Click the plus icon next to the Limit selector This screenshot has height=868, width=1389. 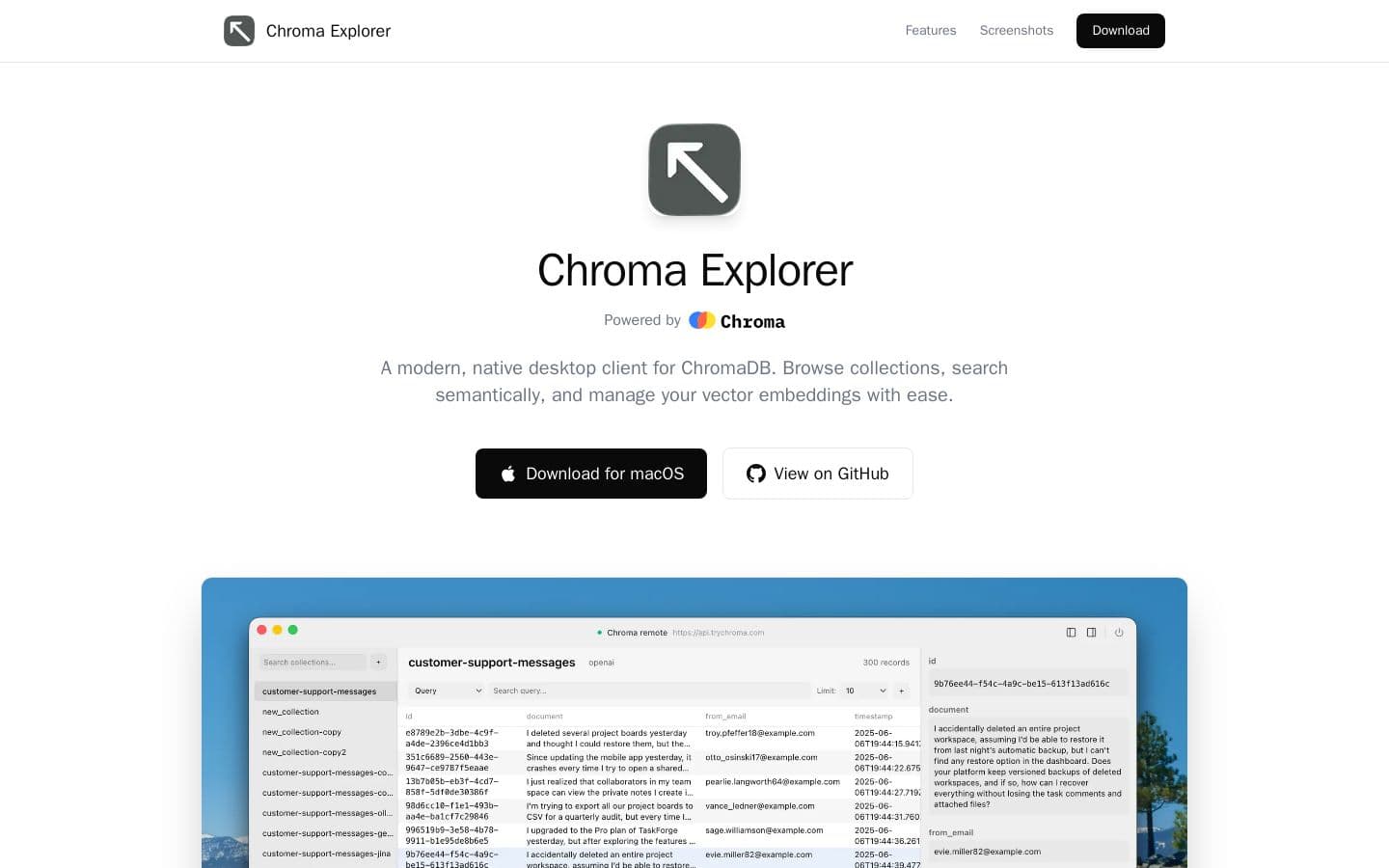[x=901, y=691]
